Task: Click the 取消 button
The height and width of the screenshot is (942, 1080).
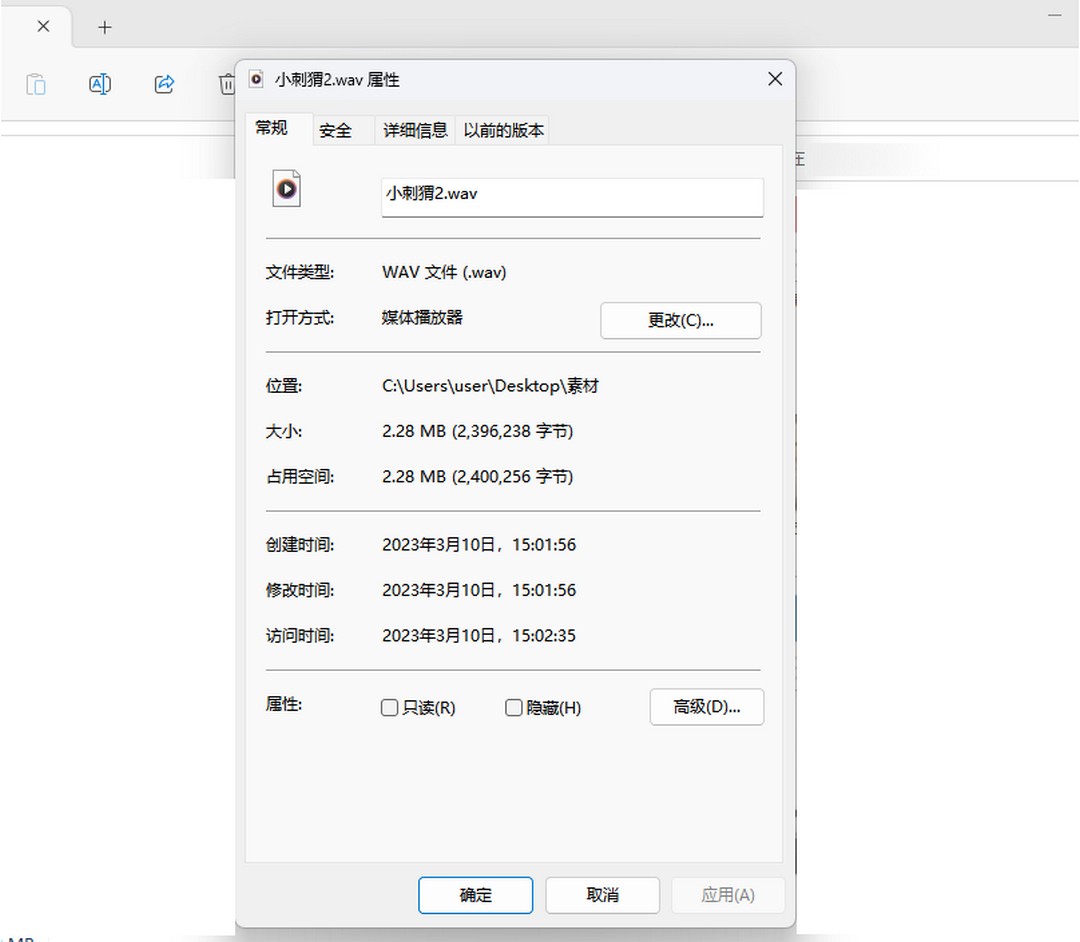Action: (602, 895)
